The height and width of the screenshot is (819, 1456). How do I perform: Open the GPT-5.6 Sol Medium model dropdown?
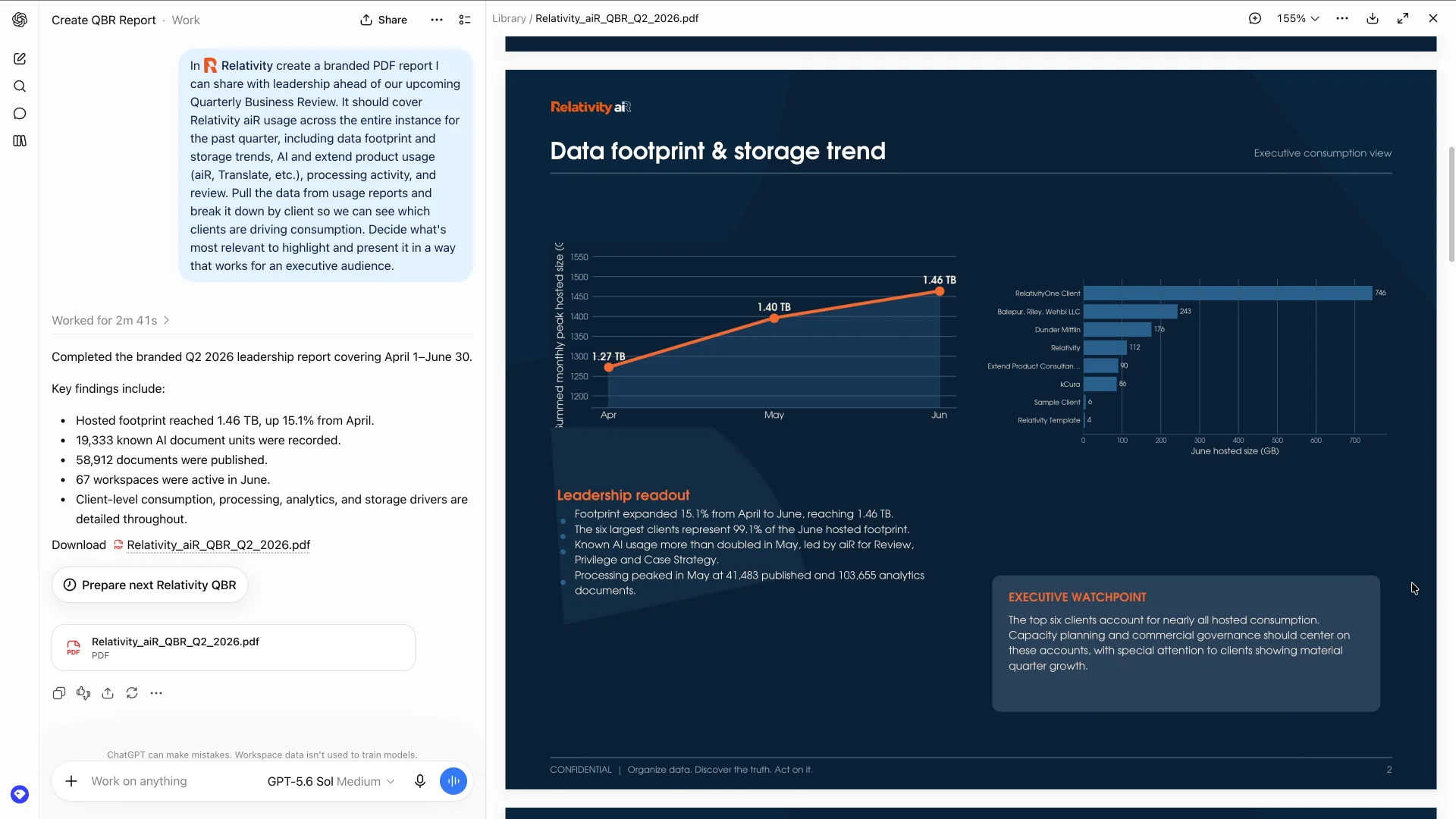331,781
